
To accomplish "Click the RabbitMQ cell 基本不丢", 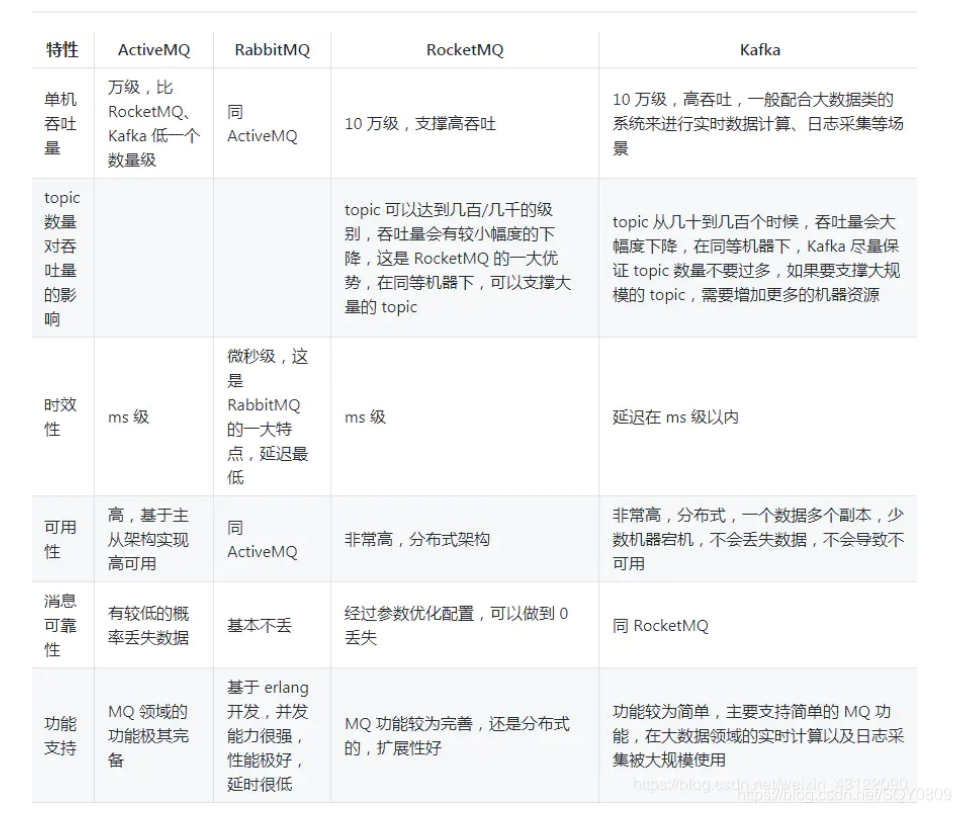I will coord(259,625).
